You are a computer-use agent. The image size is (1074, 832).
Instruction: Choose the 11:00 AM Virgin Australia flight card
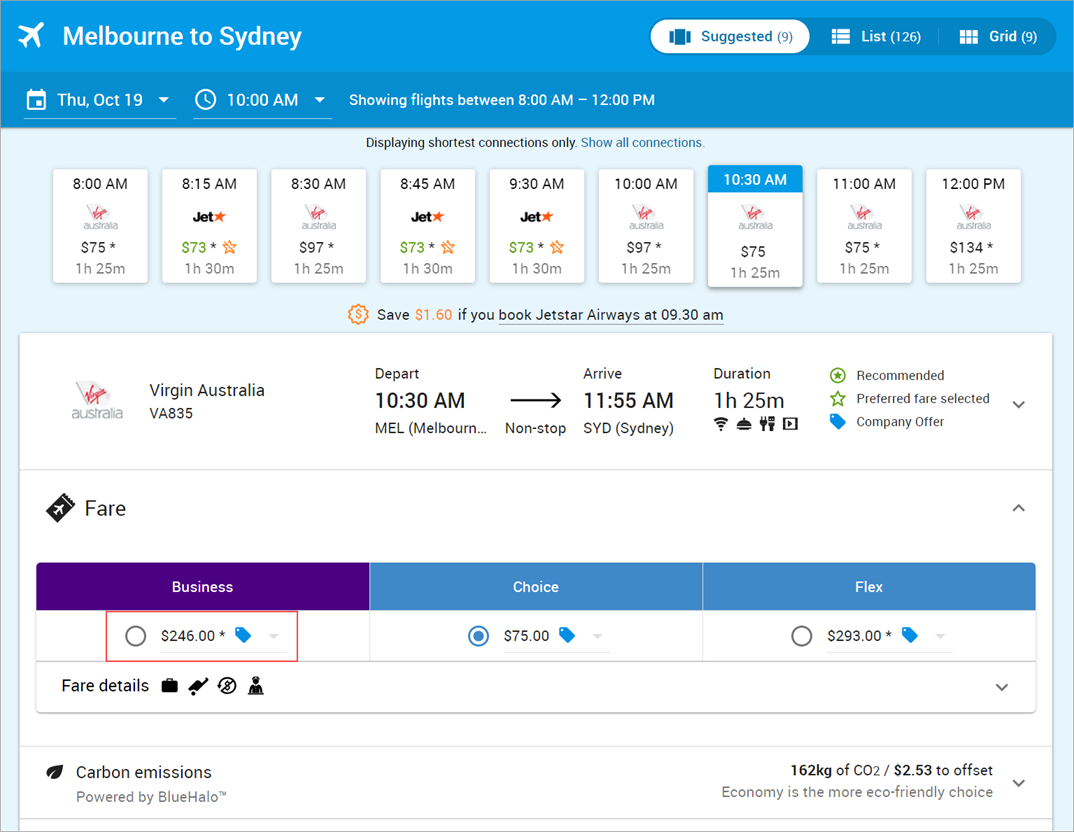[x=864, y=226]
